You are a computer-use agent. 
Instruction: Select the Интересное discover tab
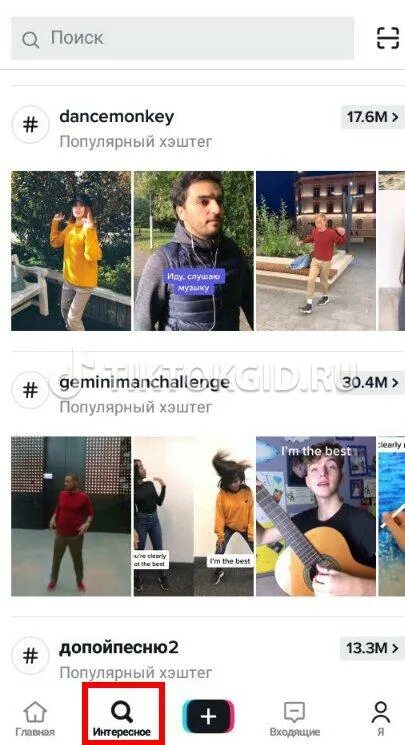point(123,715)
